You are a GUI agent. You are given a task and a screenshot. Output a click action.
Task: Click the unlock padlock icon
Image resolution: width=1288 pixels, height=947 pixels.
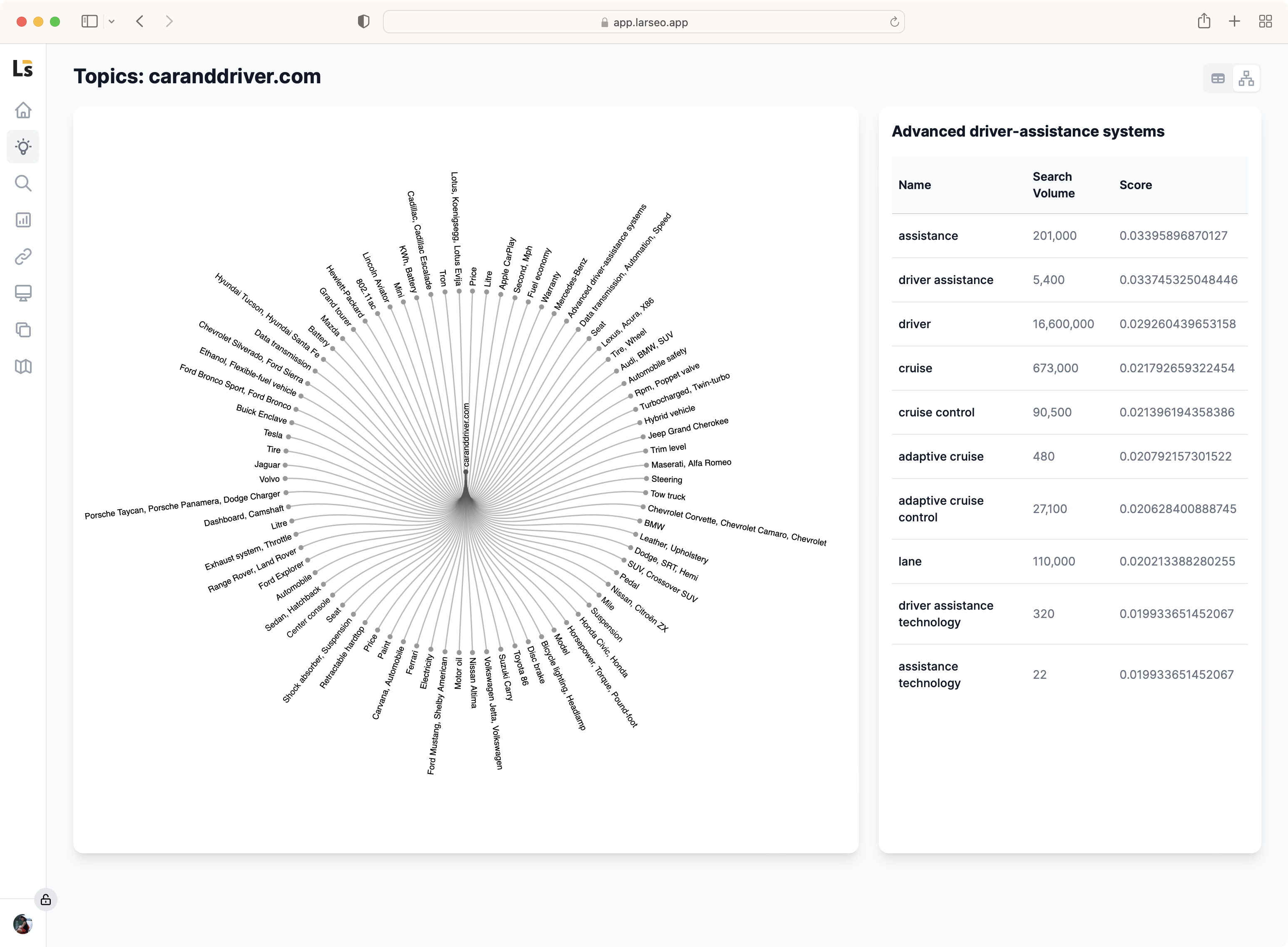(46, 900)
